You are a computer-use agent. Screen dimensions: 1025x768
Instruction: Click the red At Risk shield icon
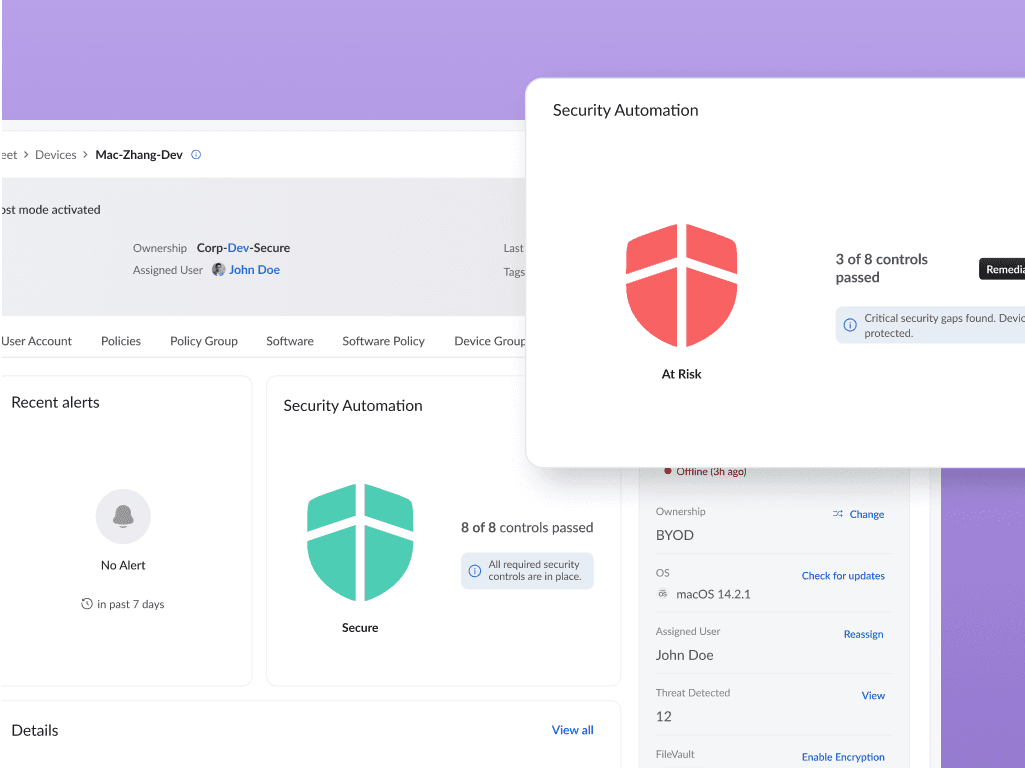[681, 284]
